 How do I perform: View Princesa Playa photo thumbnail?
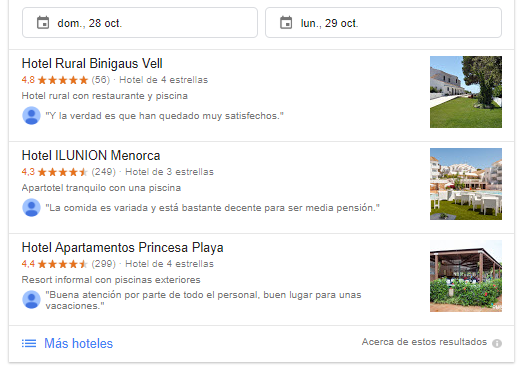(466, 276)
